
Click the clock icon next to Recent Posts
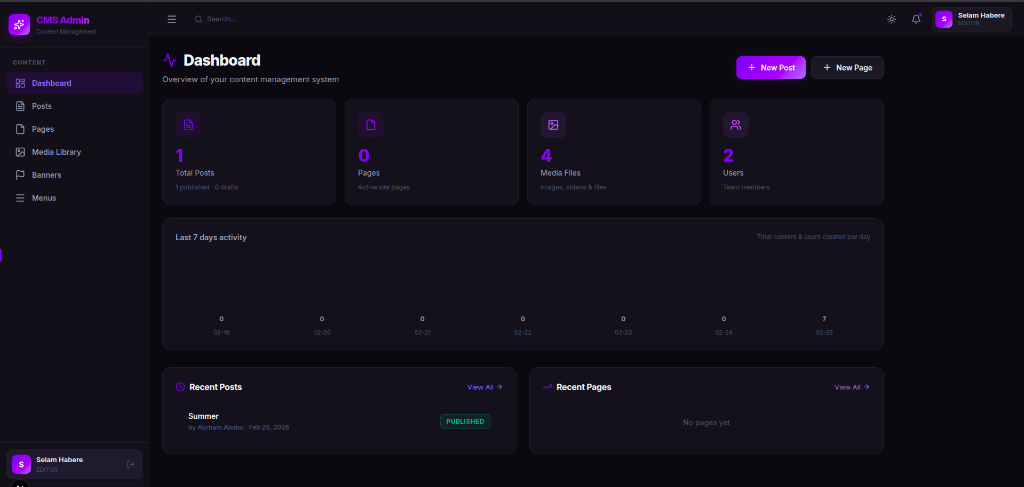(180, 387)
